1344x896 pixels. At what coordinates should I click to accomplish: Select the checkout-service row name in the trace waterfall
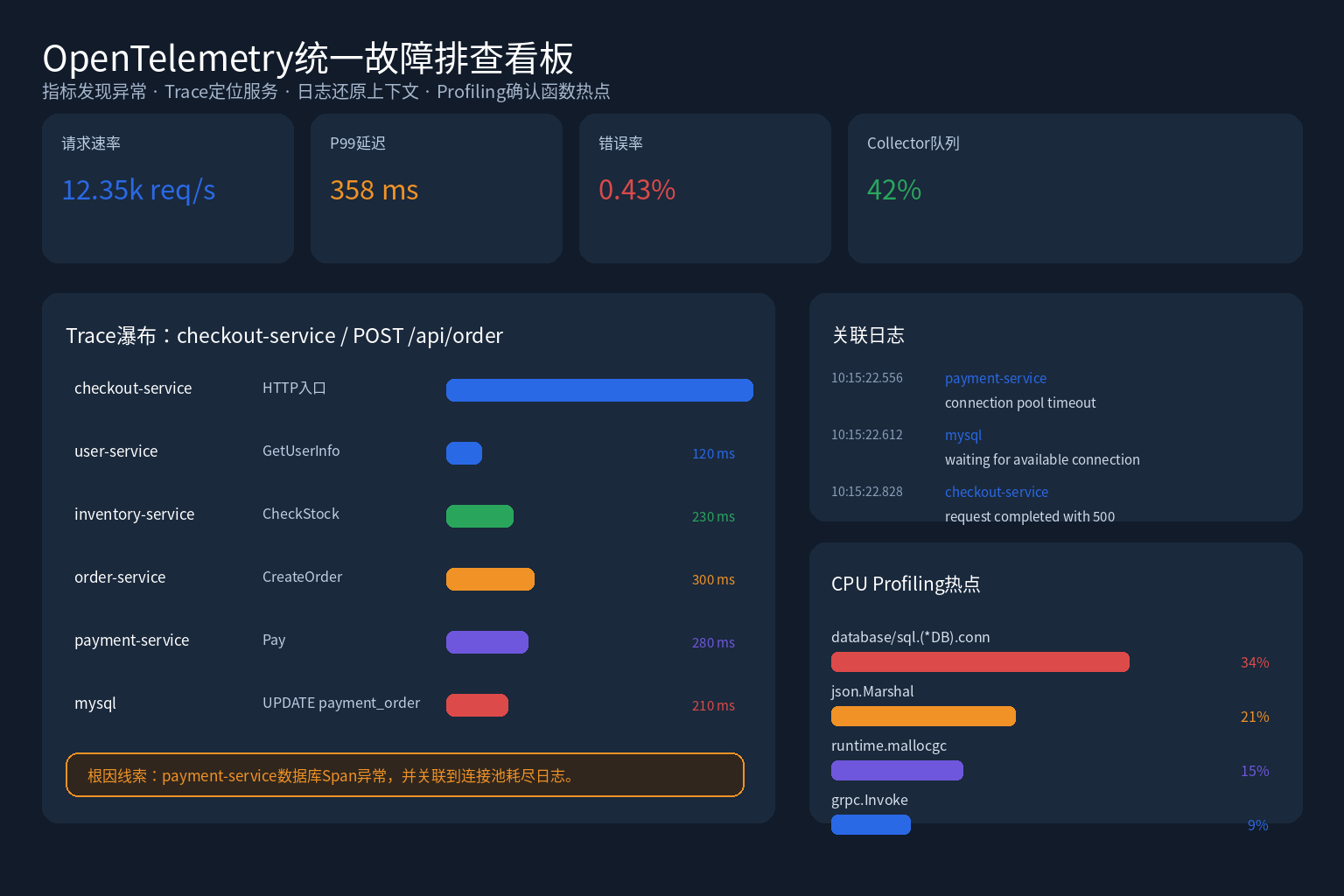(133, 388)
